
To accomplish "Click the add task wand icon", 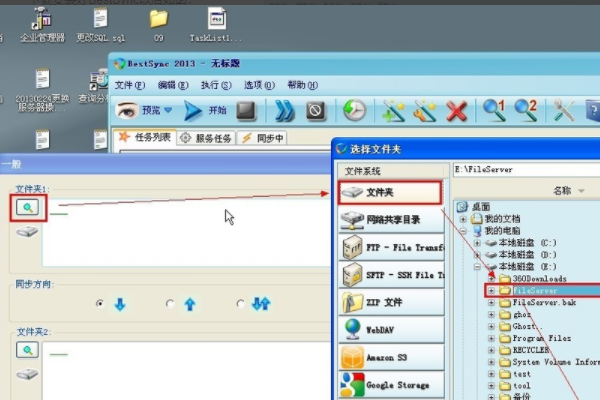I will [x=394, y=111].
